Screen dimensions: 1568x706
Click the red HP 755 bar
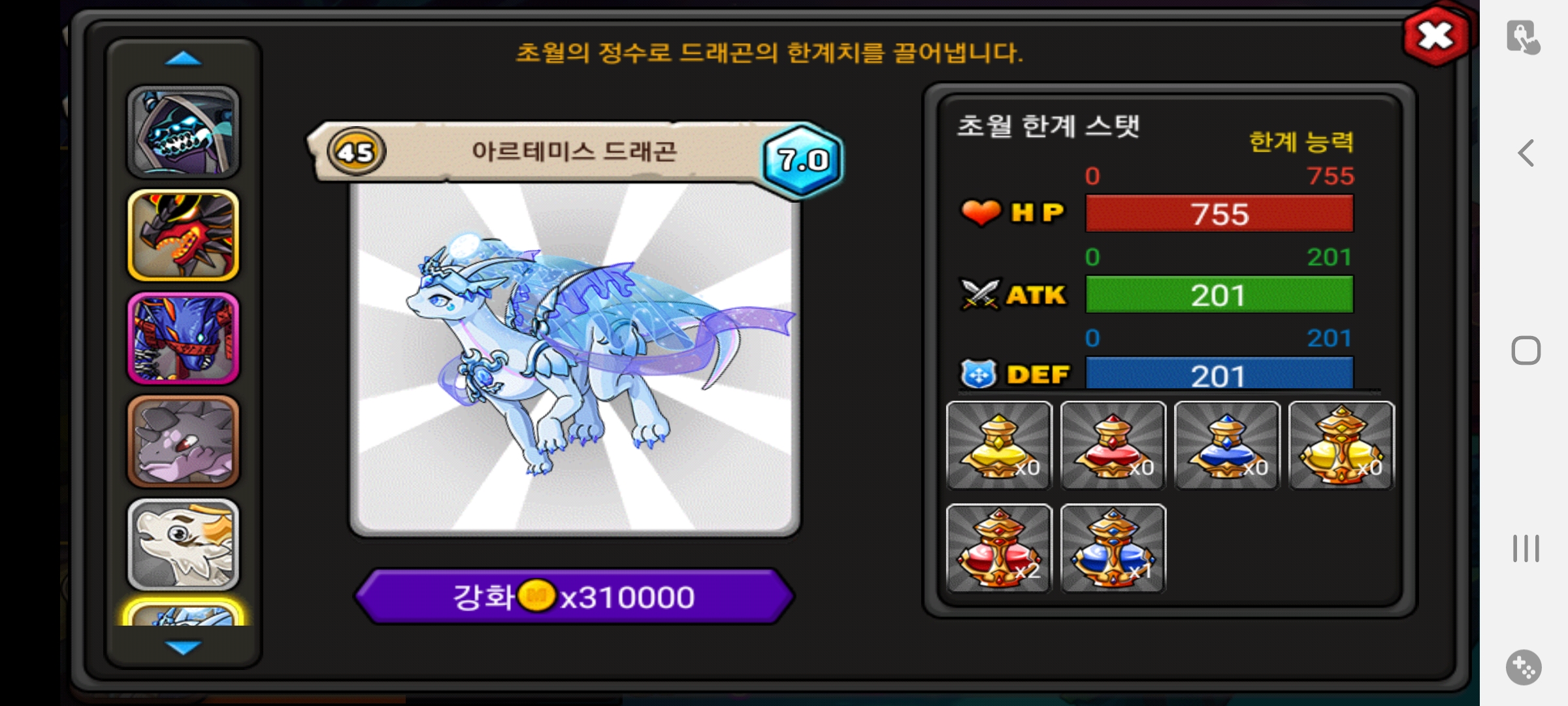[1219, 214]
